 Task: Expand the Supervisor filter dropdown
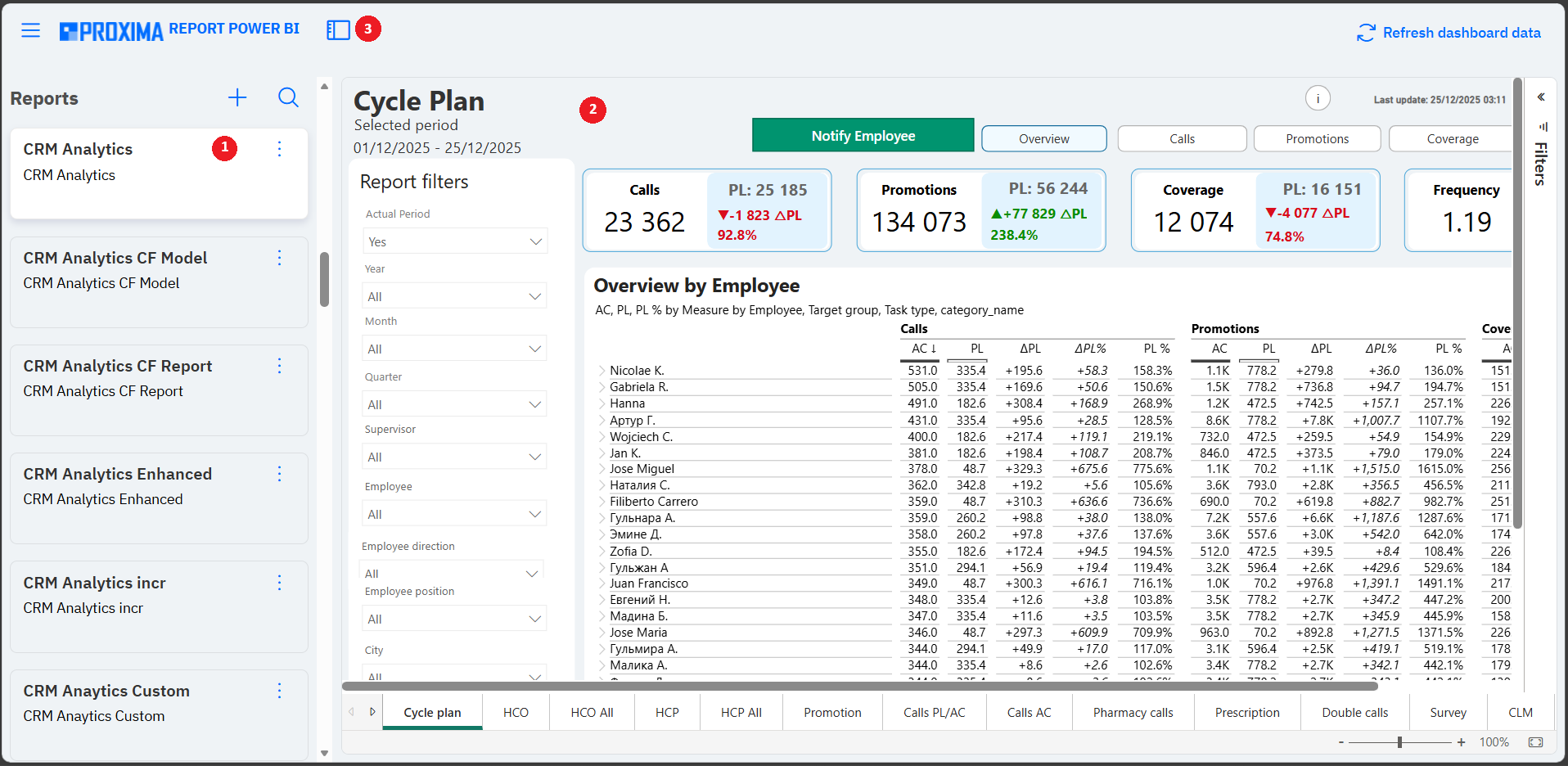455,457
